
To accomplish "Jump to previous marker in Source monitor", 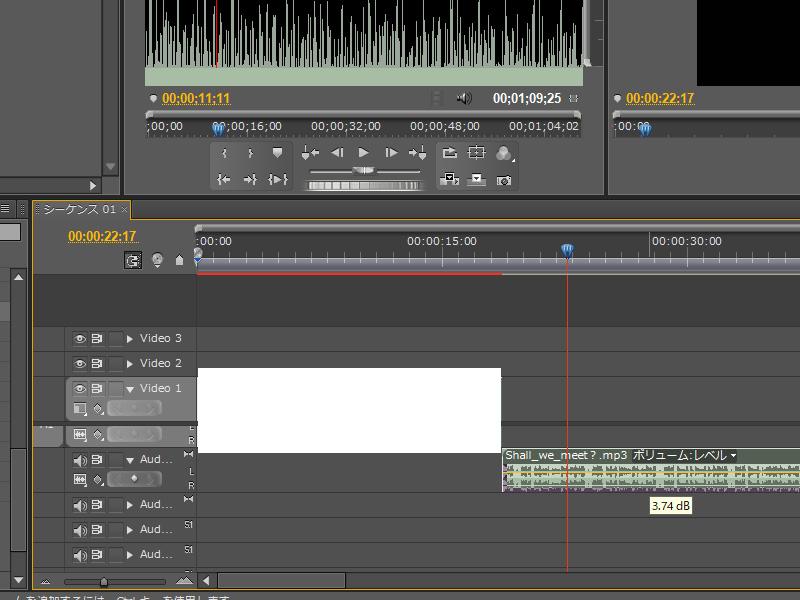I will 310,153.
